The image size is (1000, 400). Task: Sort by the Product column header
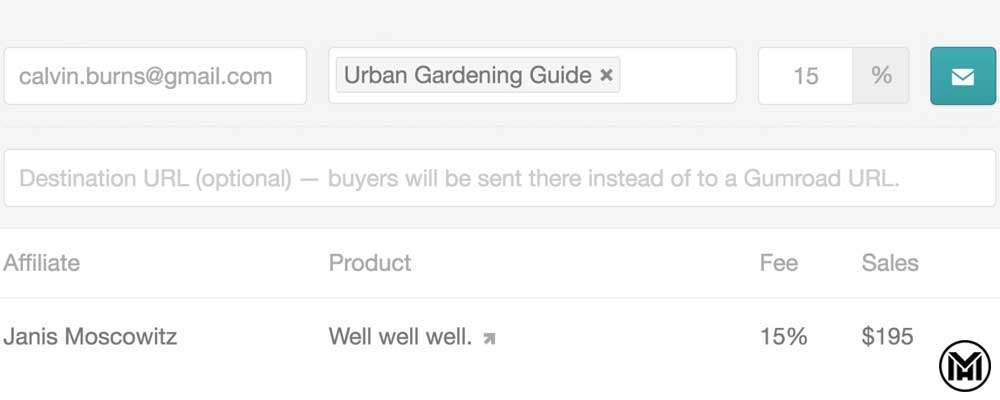370,263
